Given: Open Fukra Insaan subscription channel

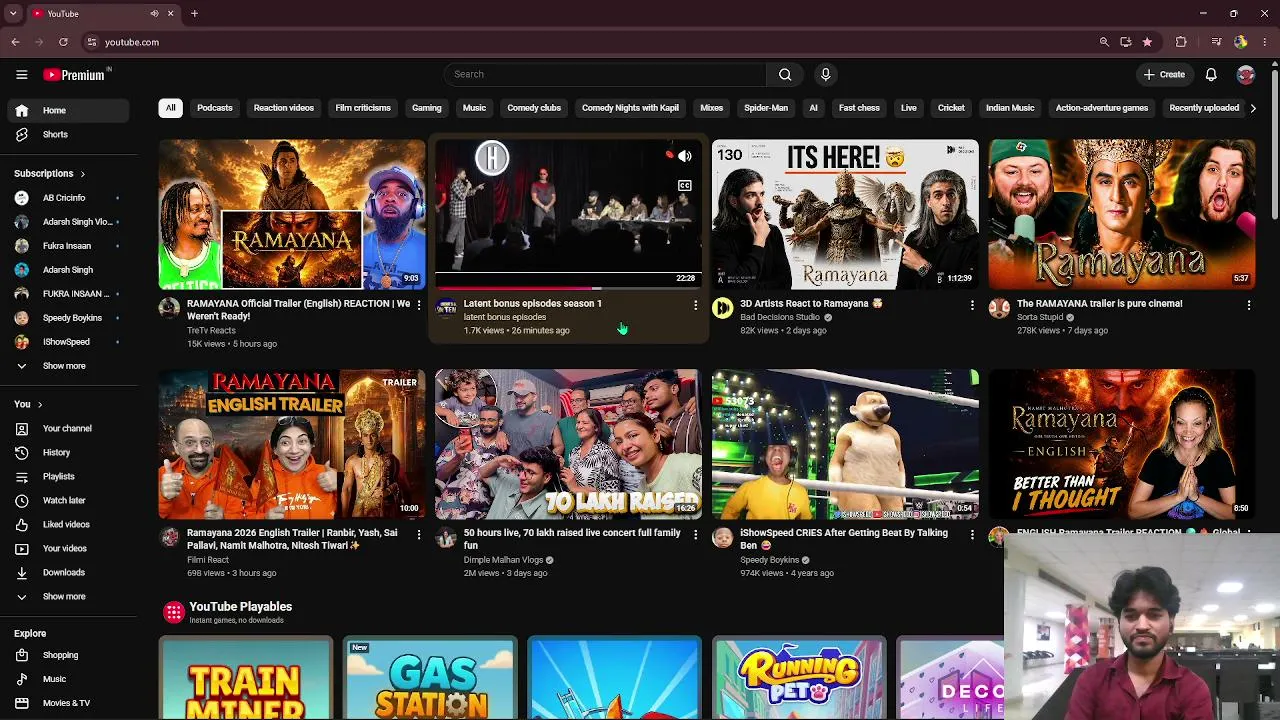Looking at the screenshot, I should coord(66,246).
